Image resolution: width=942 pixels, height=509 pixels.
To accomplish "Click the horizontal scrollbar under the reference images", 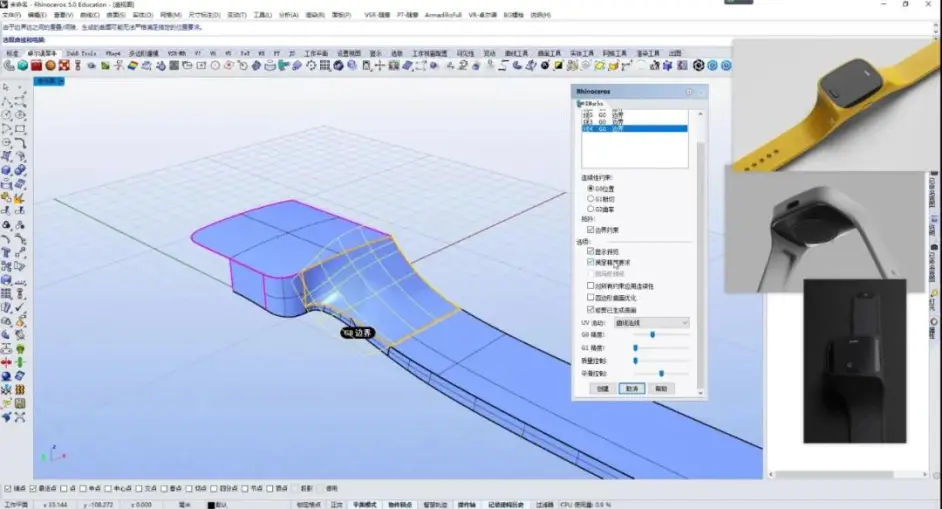I will (x=847, y=474).
